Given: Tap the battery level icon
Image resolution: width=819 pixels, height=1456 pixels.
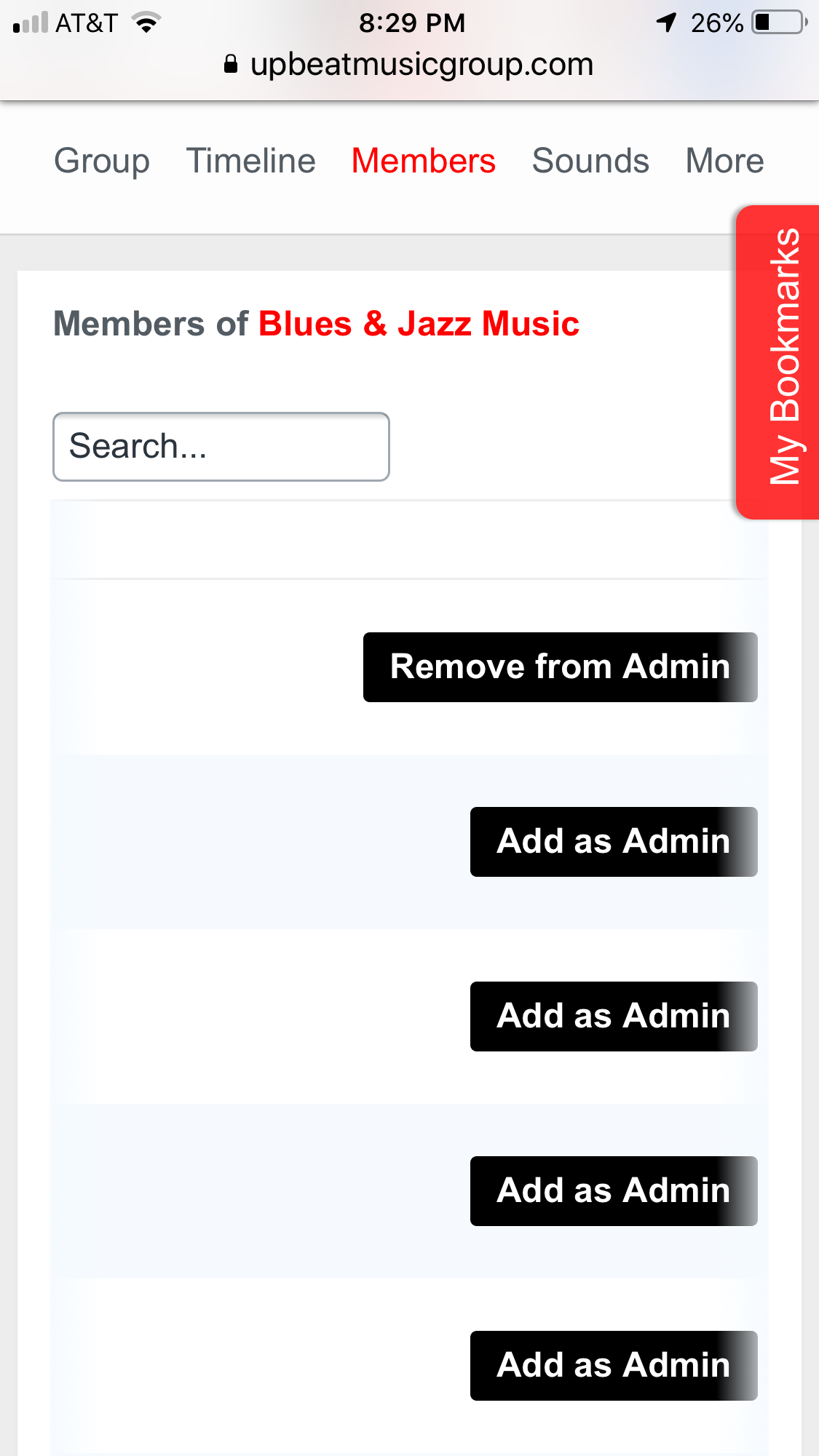Looking at the screenshot, I should [x=780, y=23].
